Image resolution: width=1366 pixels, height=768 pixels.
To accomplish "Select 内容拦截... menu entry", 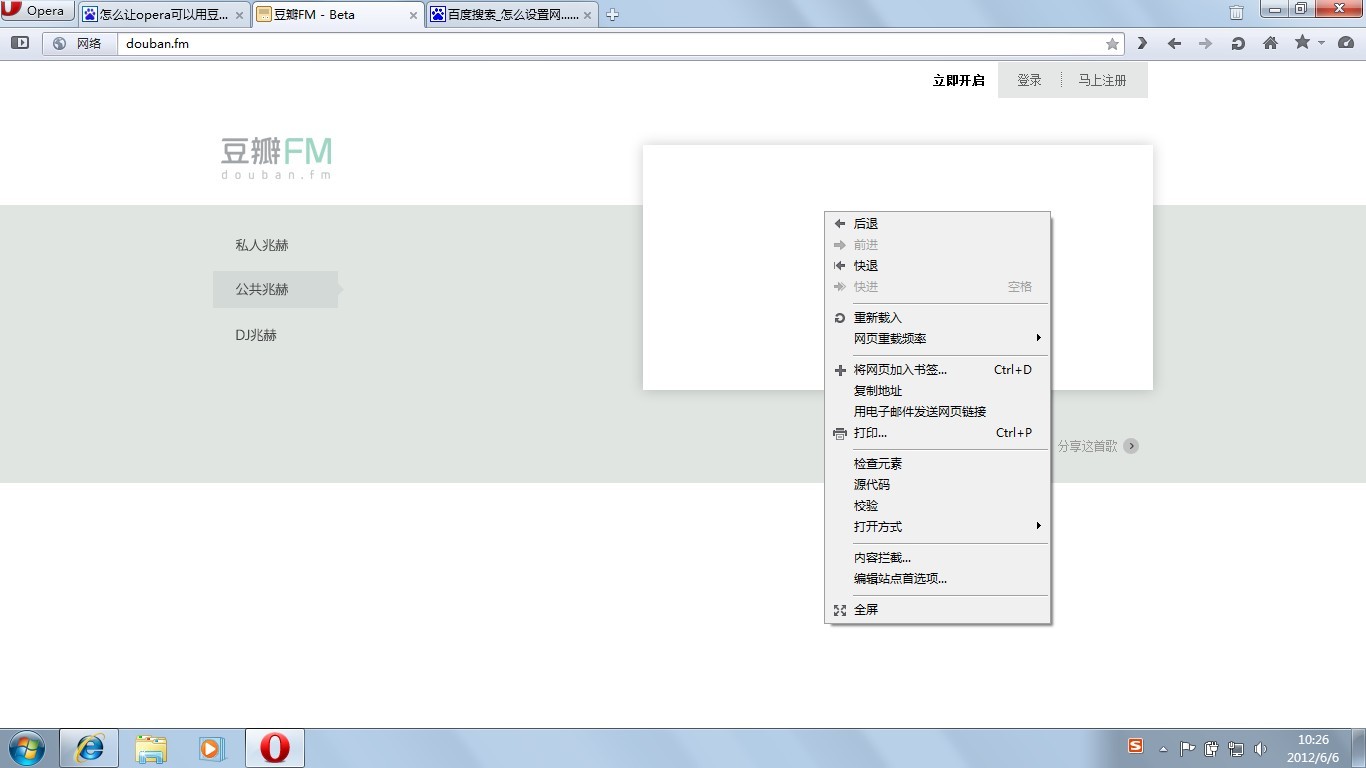I will pos(937,558).
